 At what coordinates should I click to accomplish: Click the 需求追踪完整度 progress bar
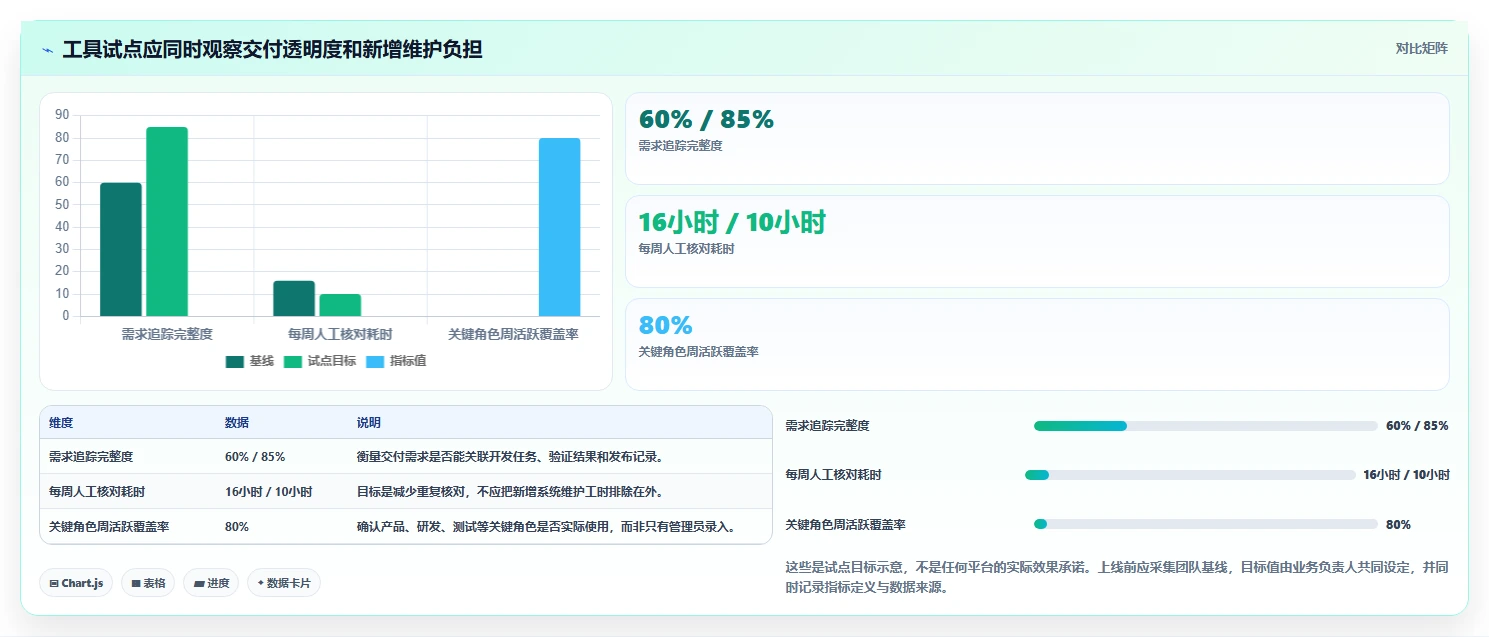tap(1206, 426)
